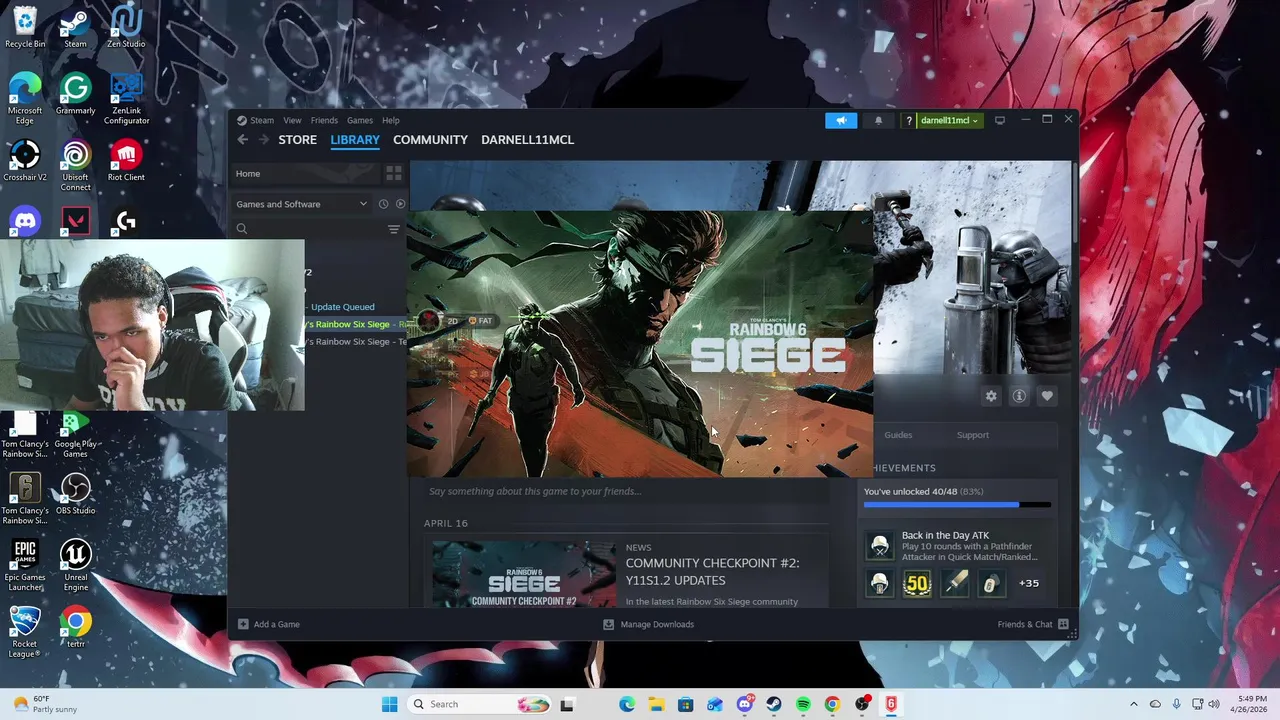Image resolution: width=1280 pixels, height=720 pixels.
Task: Open Community Checkpoint #2 news thumbnail
Action: 524,574
